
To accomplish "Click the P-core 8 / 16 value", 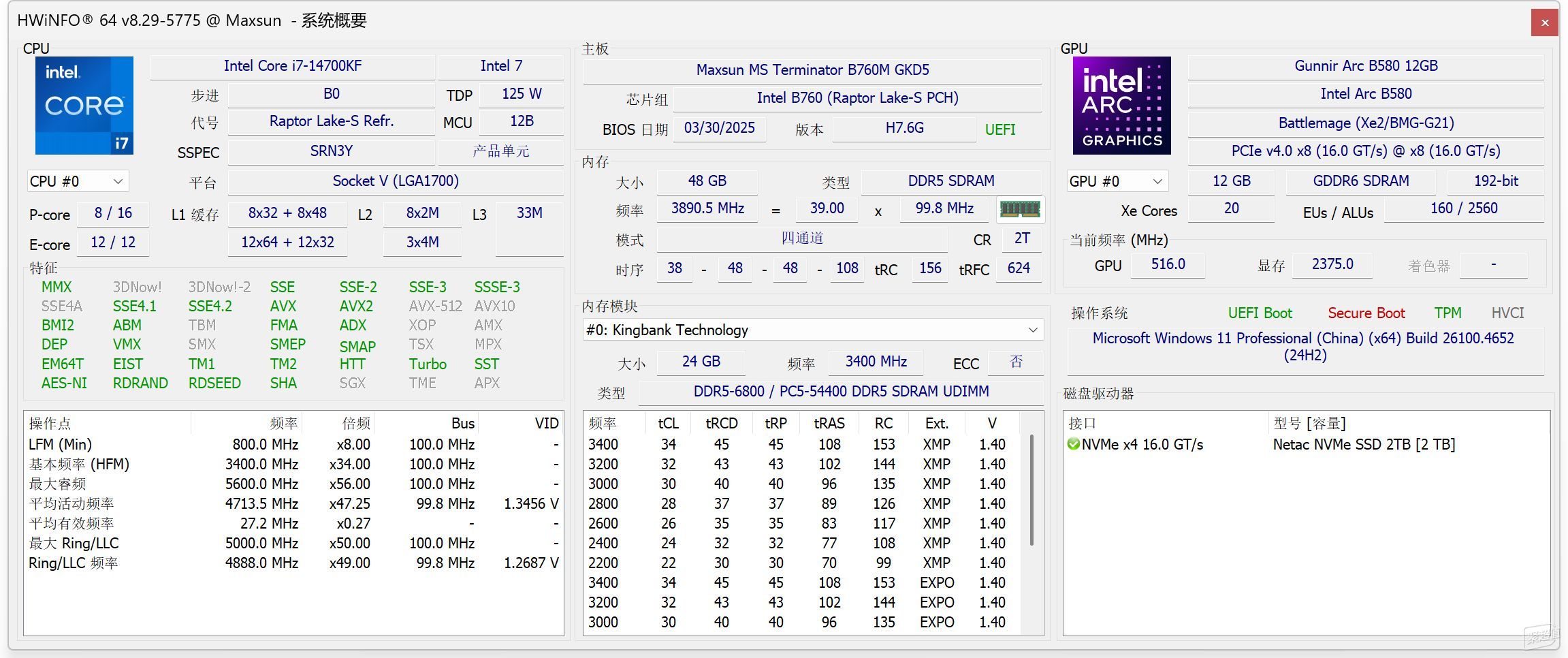I will 113,213.
